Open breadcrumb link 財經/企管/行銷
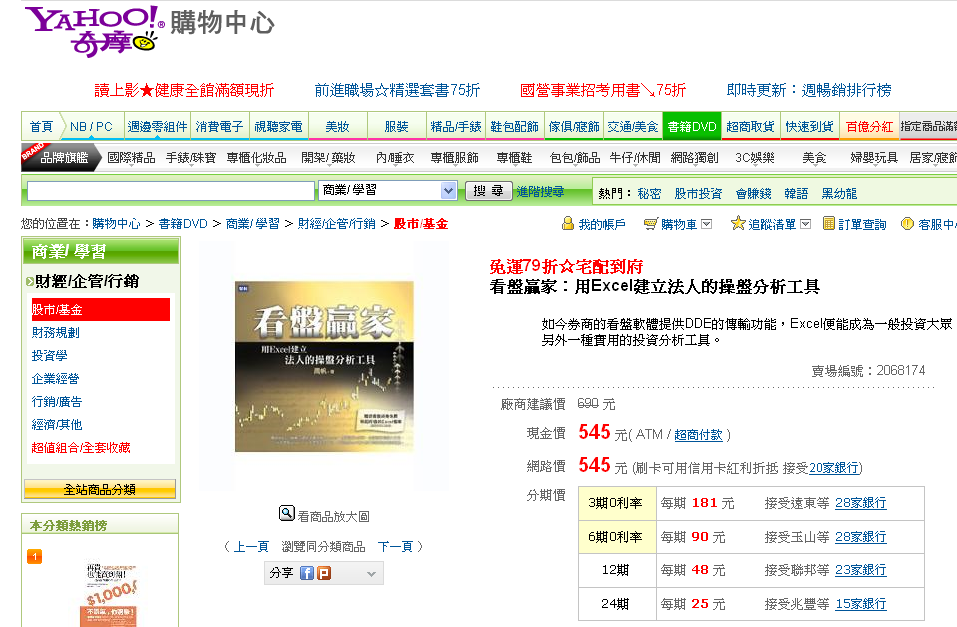Screen dimensions: 957x627 click(x=336, y=223)
